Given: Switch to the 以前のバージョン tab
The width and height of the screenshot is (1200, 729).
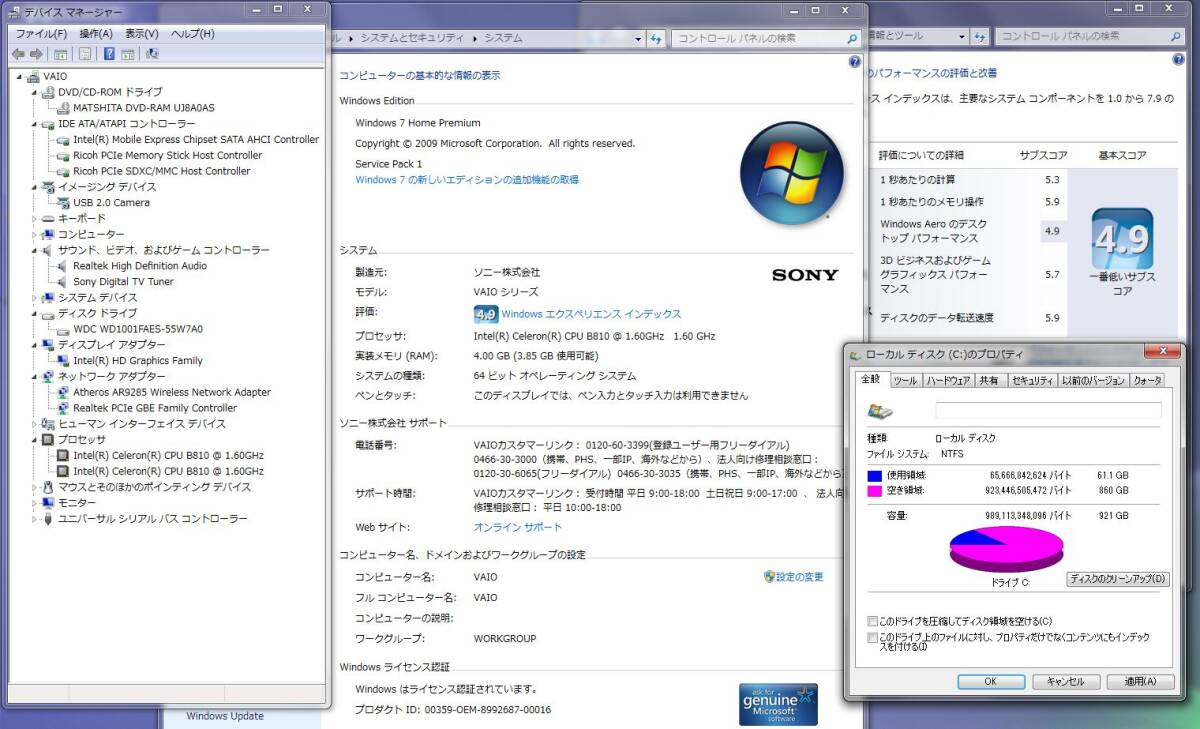Looking at the screenshot, I should point(1093,380).
